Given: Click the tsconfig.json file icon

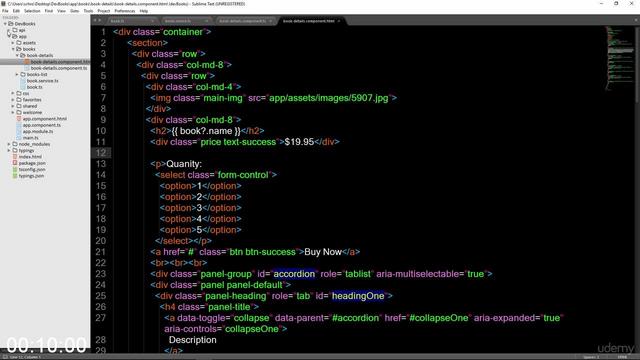Looking at the screenshot, I should coord(15,169).
